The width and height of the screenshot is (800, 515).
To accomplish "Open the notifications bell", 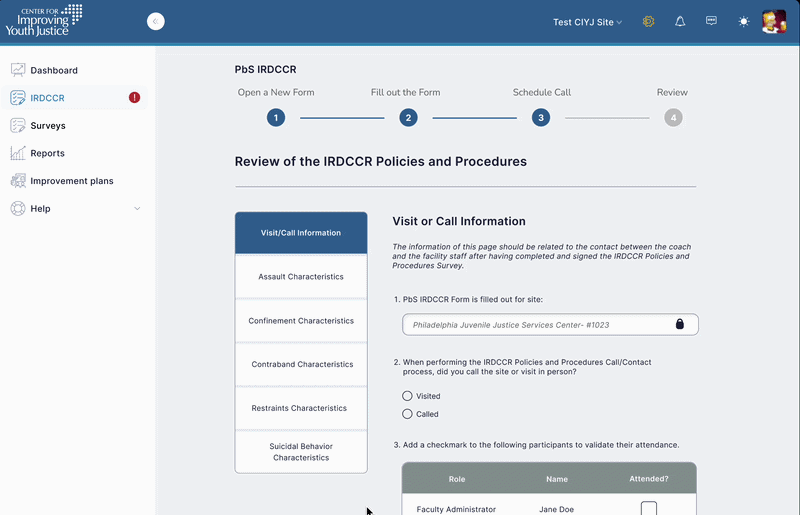I will coord(680,21).
